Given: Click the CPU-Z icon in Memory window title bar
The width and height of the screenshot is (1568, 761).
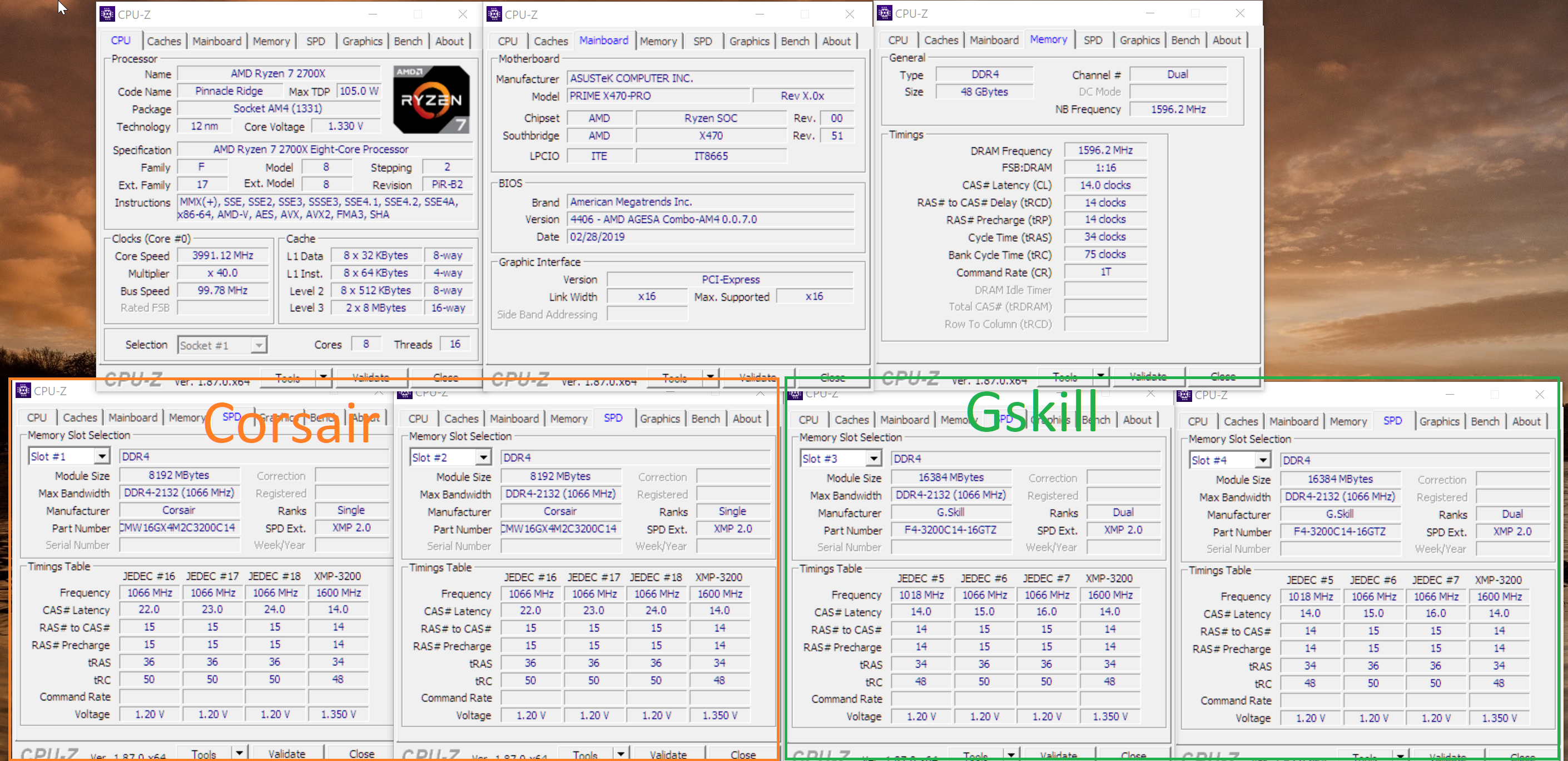Looking at the screenshot, I should pos(885,13).
